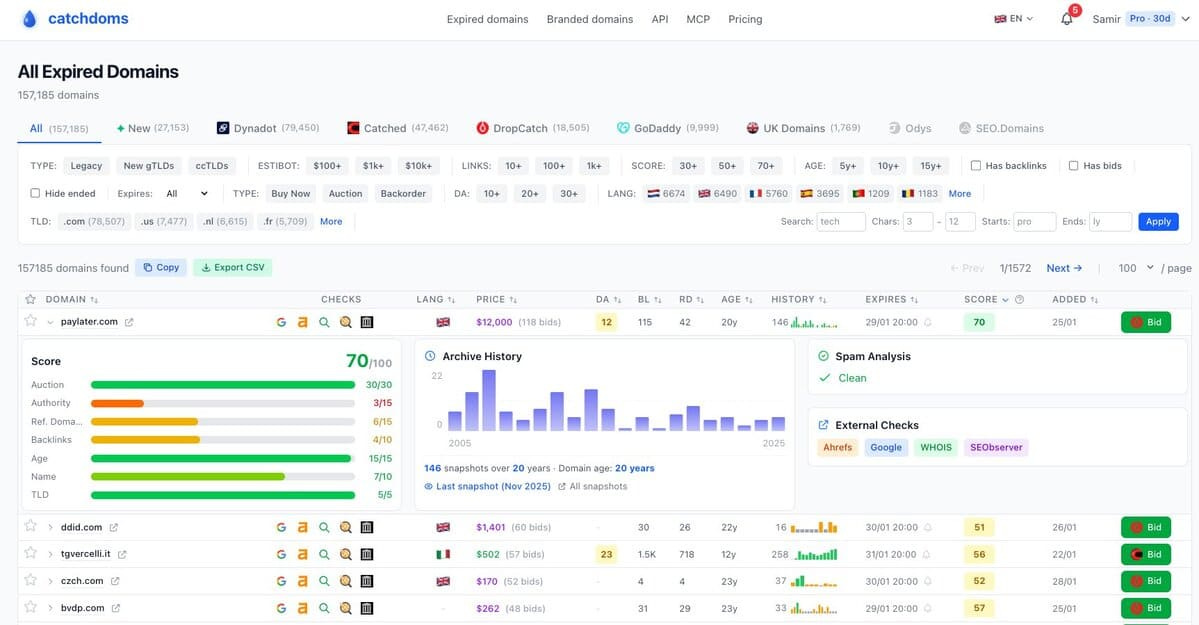Click SEObserver-style magnifier icon for ddid.com
This screenshot has height=625, width=1199.
pyautogui.click(x=346, y=527)
